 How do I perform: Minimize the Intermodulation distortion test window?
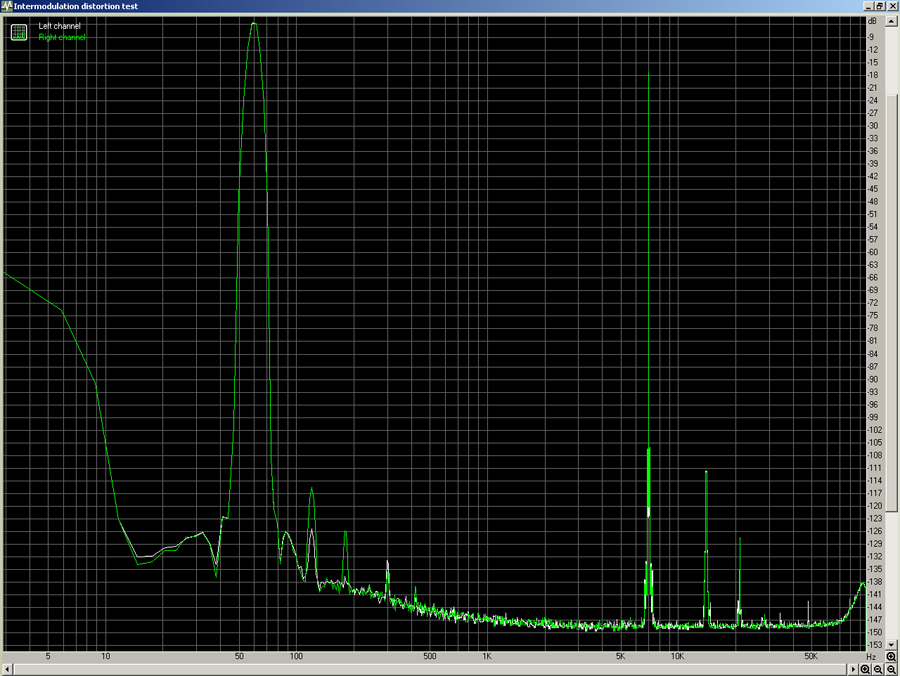(867, 6)
